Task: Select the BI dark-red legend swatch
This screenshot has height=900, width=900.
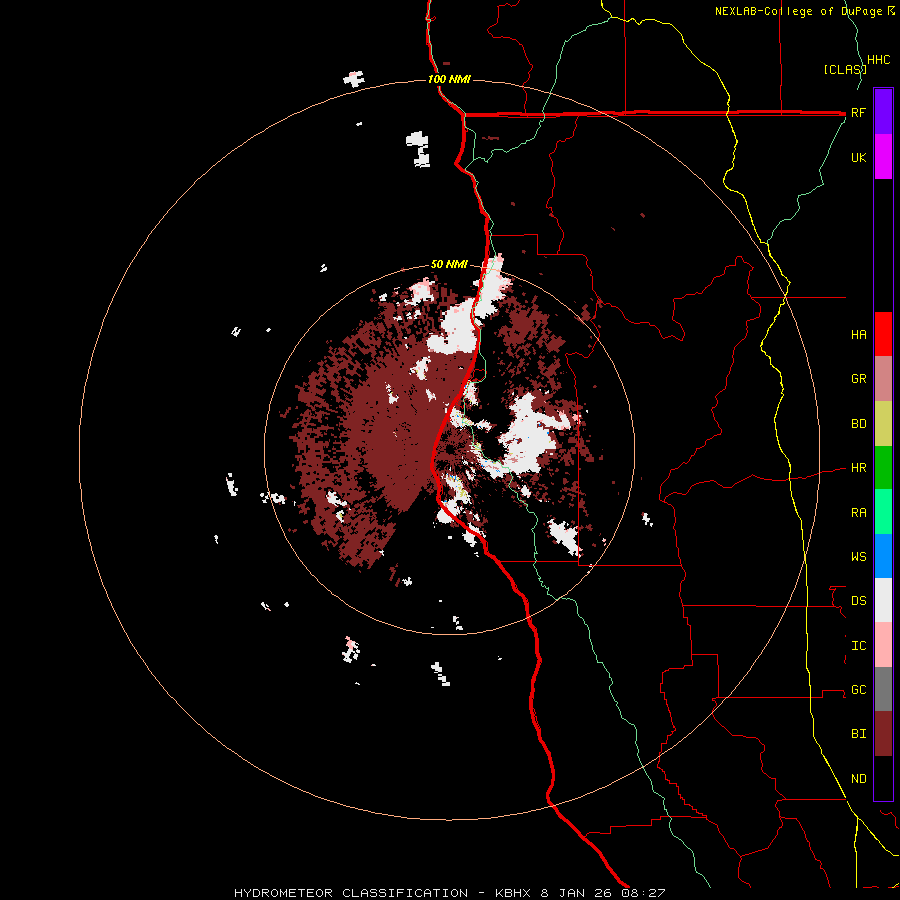Action: 883,734
